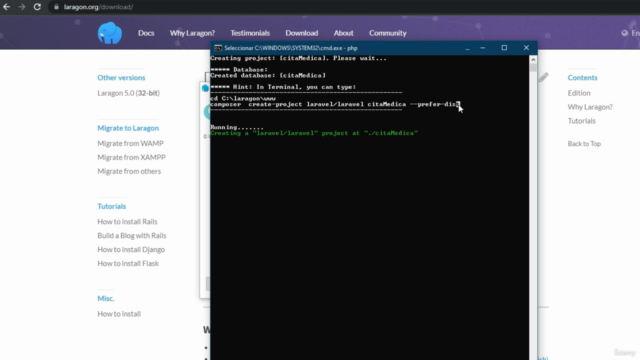Click the 'cd C:\laragon\www' terminal line
Viewport: 640px width, 360px height.
243,98
